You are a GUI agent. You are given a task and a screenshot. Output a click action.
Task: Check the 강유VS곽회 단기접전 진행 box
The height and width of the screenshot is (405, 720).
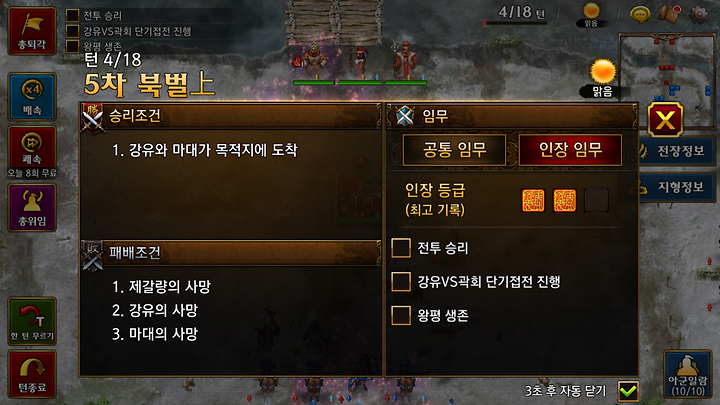click(401, 281)
